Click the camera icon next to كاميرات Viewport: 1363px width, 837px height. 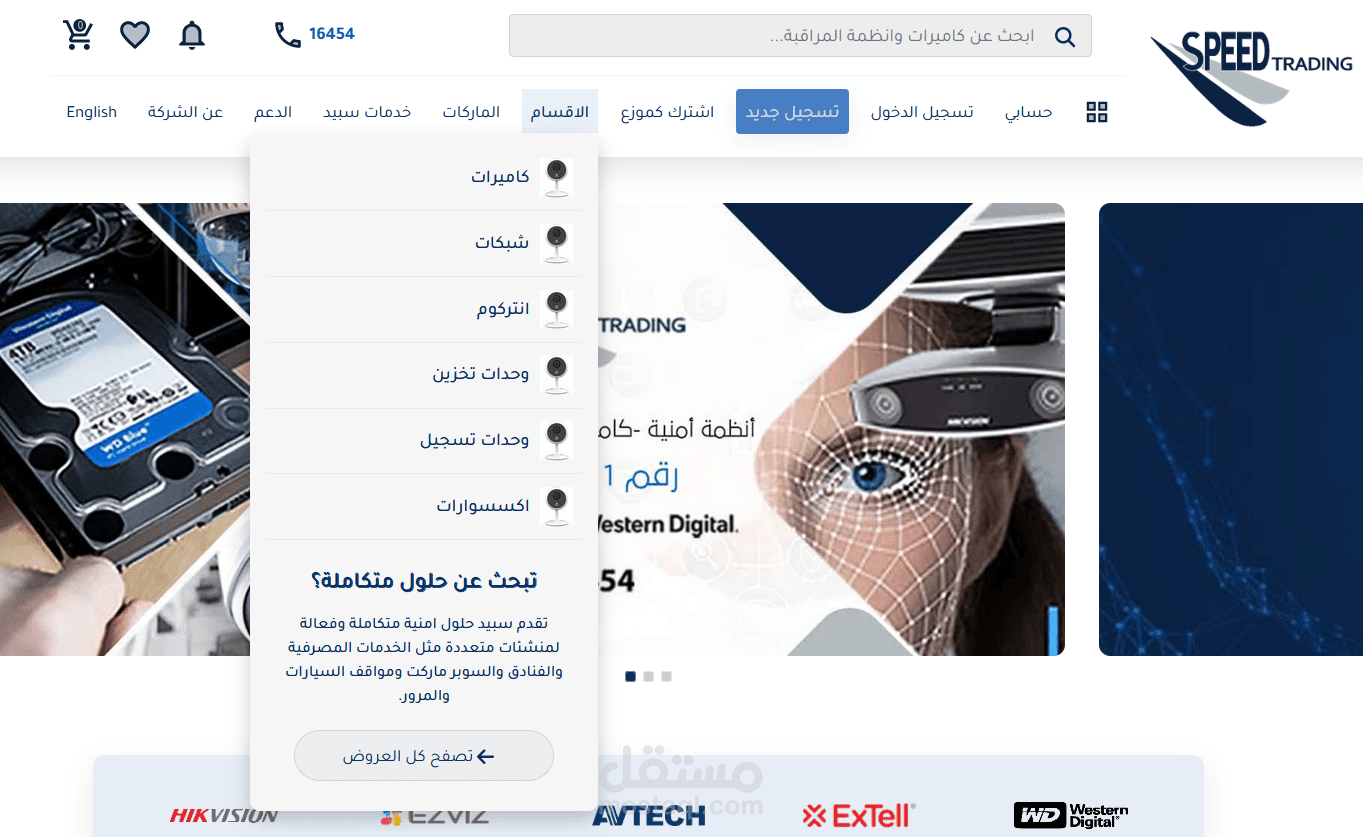(x=556, y=177)
